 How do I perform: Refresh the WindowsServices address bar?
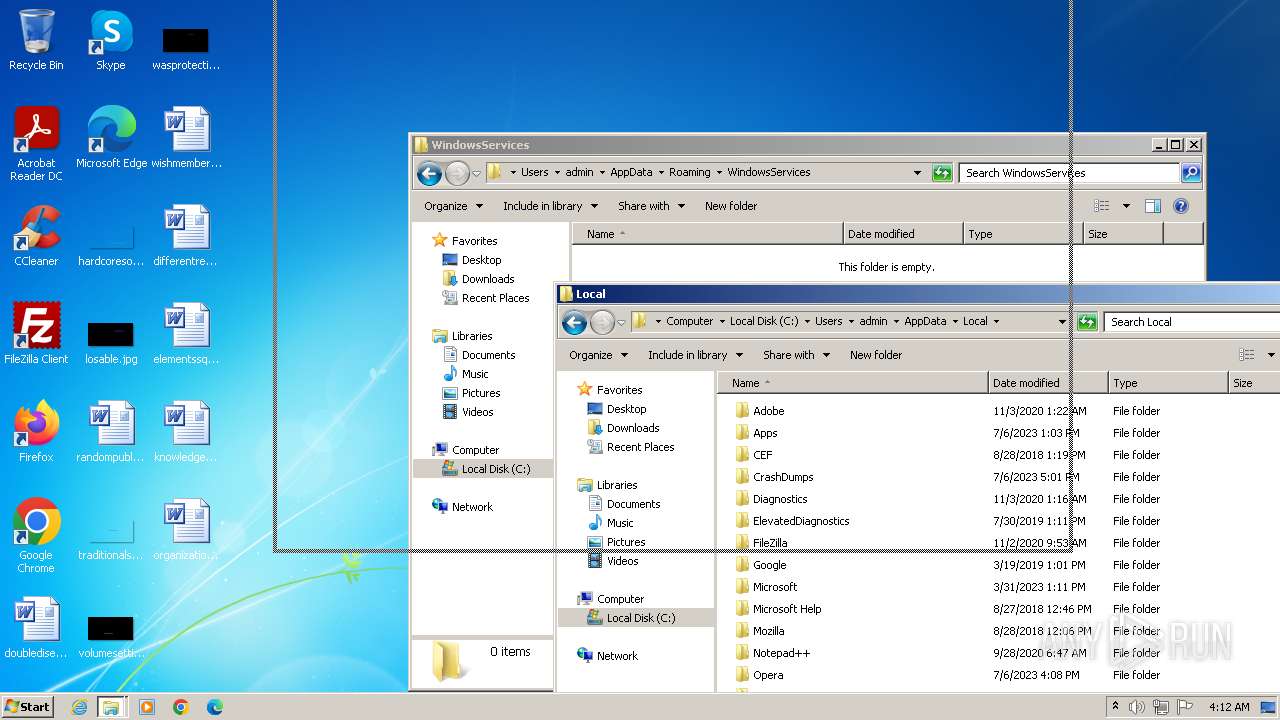point(942,173)
